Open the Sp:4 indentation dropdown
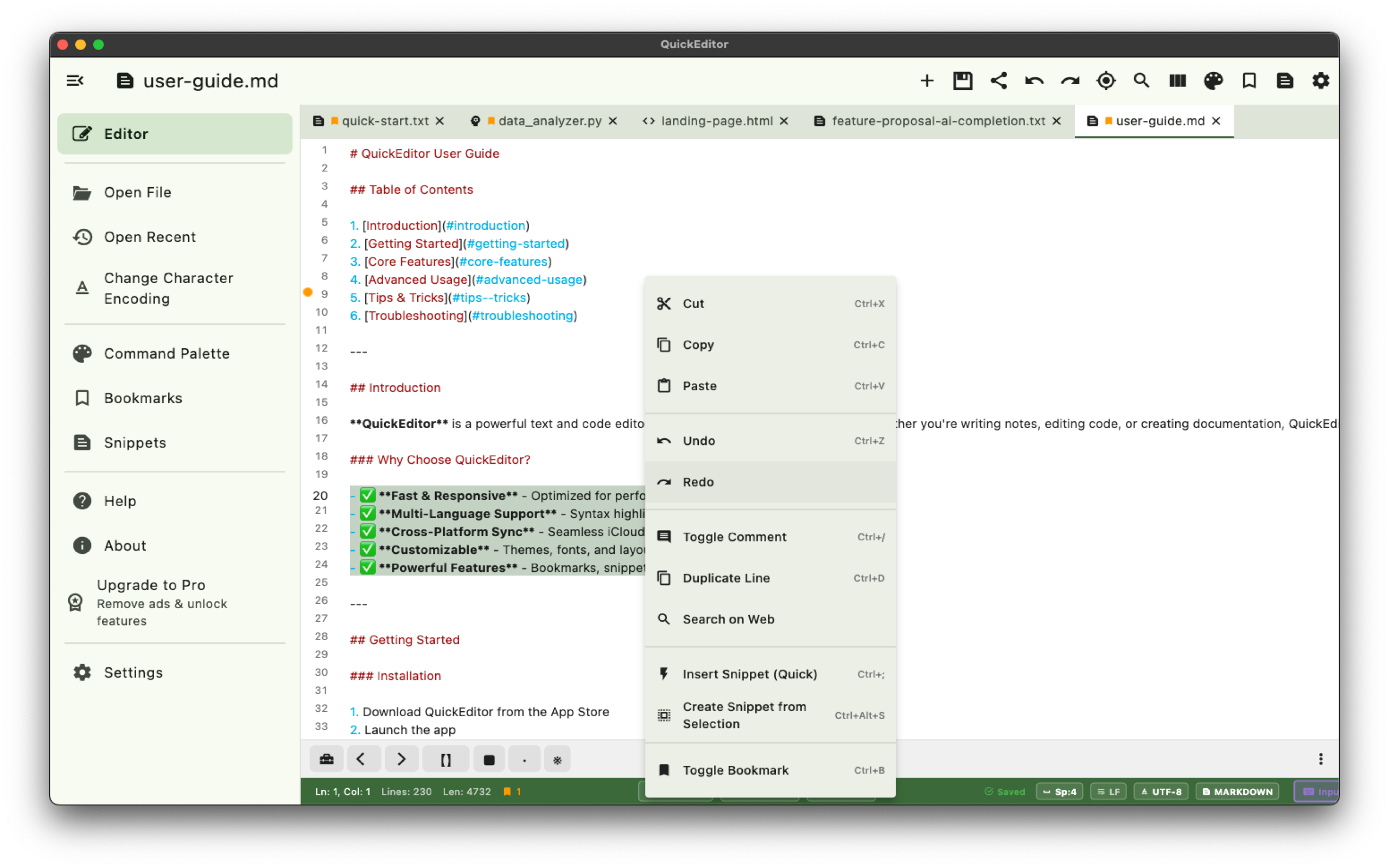Image resolution: width=1389 pixels, height=868 pixels. pyautogui.click(x=1059, y=791)
